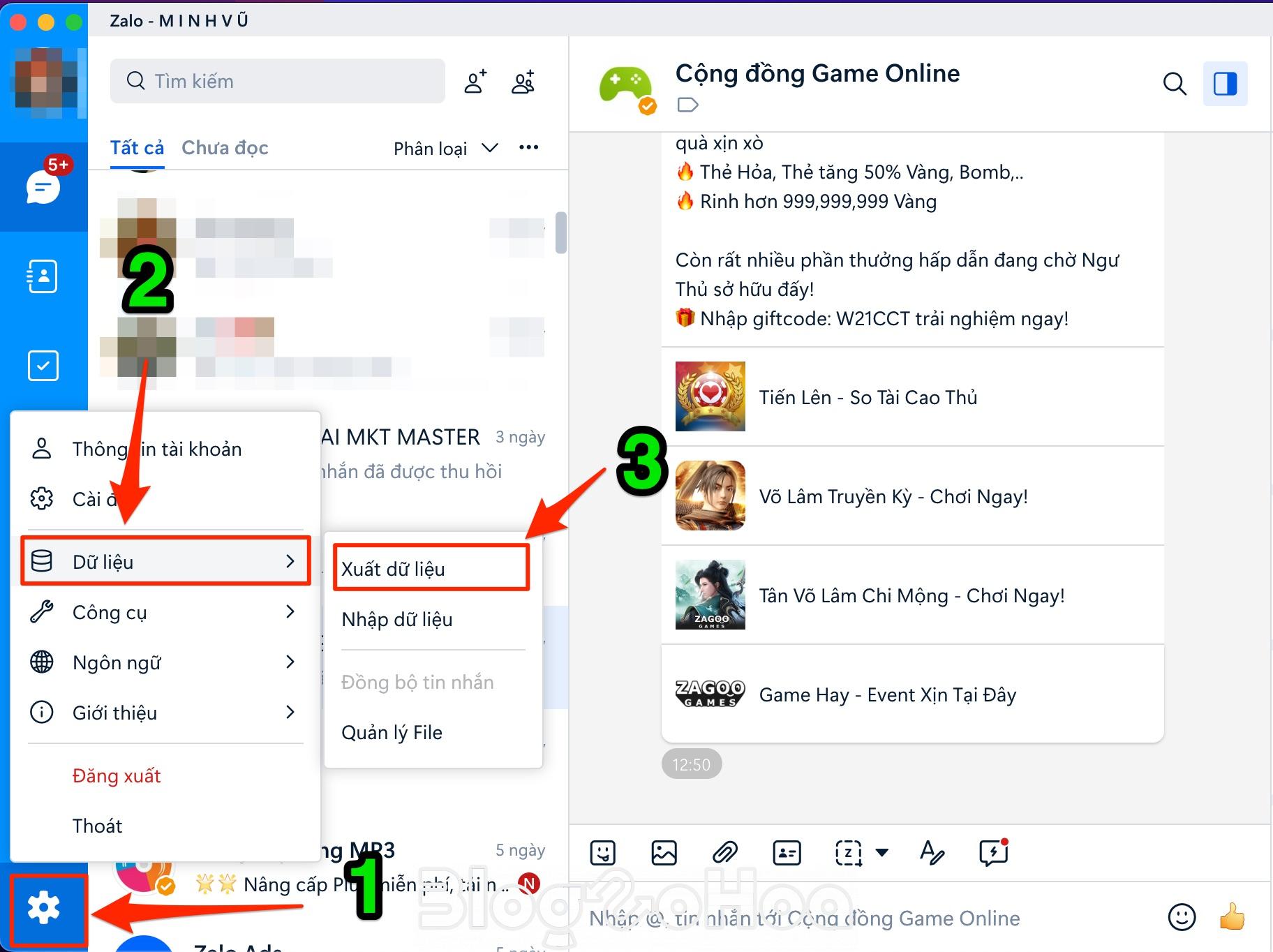The image size is (1273, 952).
Task: Click the Võ Lâm Truyền Kỳ game thumbnail
Action: point(710,496)
